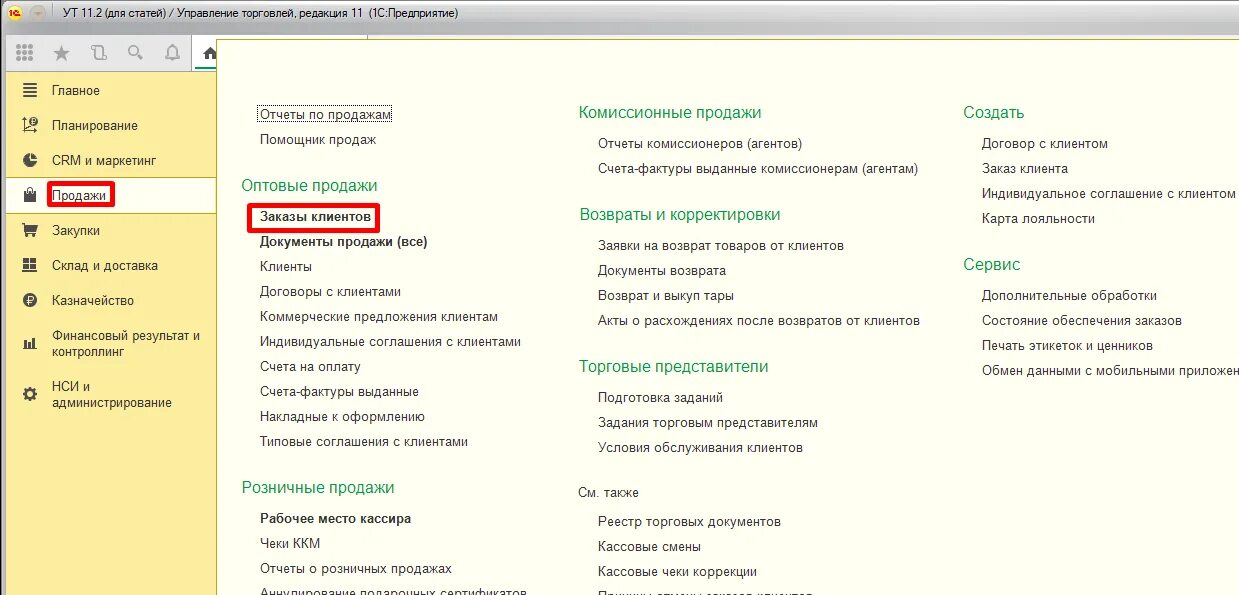Open Заявки на возврат товаров от клиентов
1239x595 pixels.
tap(721, 245)
